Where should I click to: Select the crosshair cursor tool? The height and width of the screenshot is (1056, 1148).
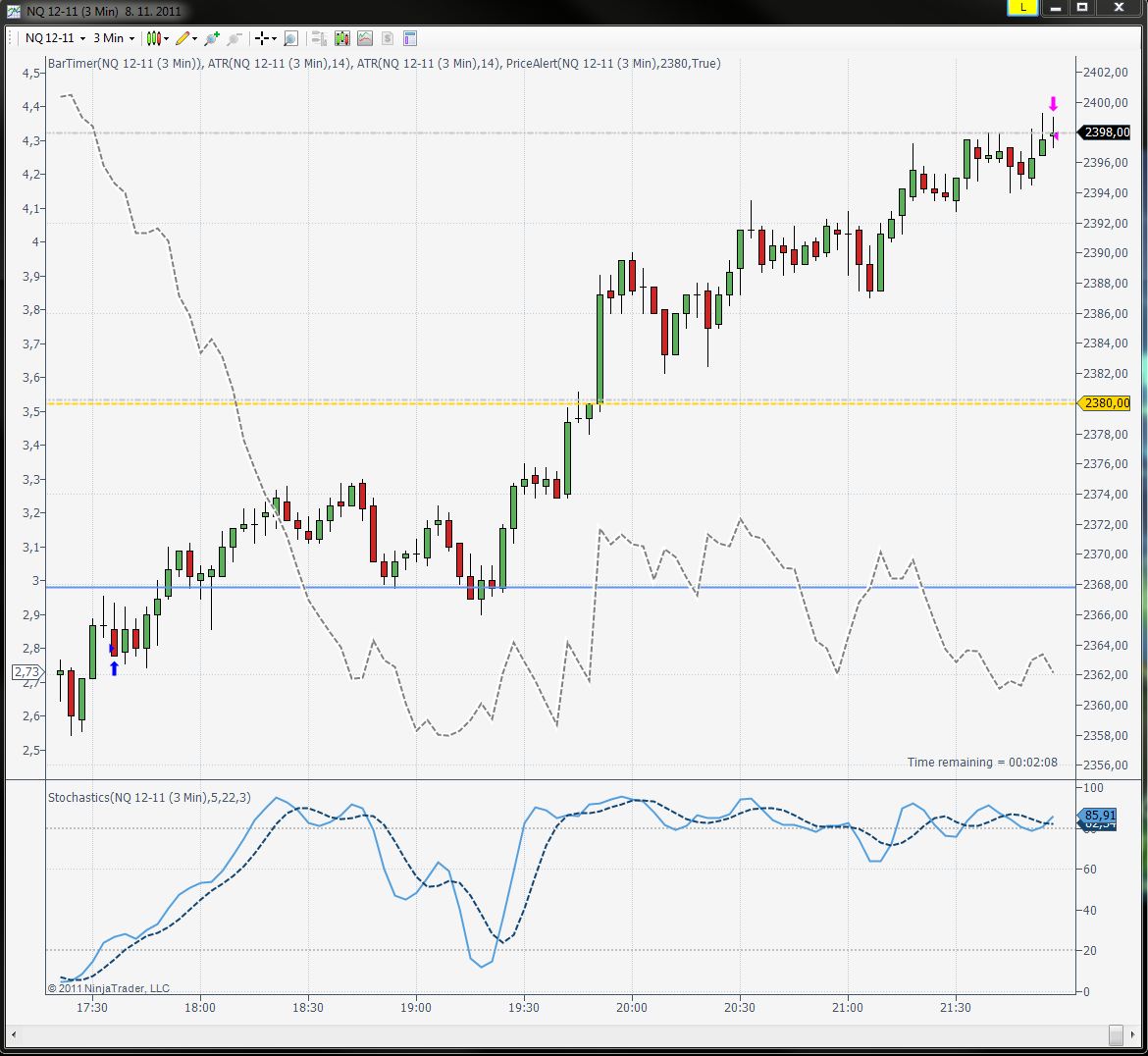point(264,38)
